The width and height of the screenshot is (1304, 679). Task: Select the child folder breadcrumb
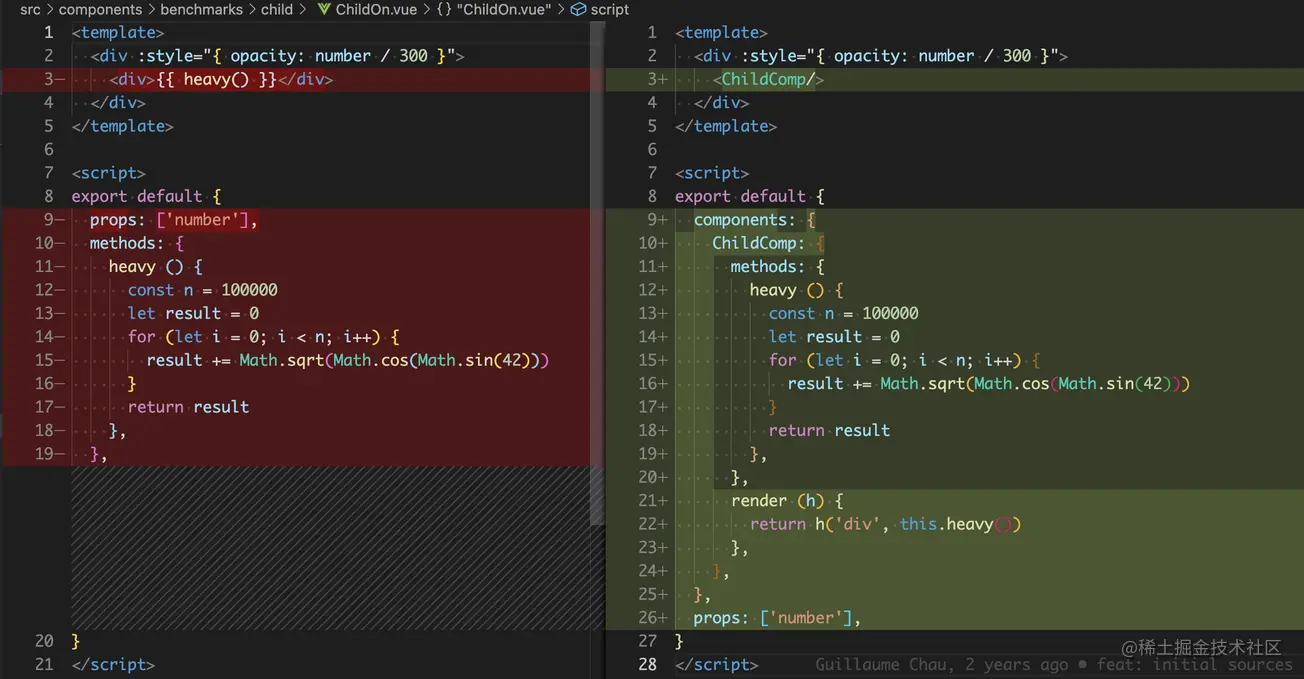coord(277,9)
